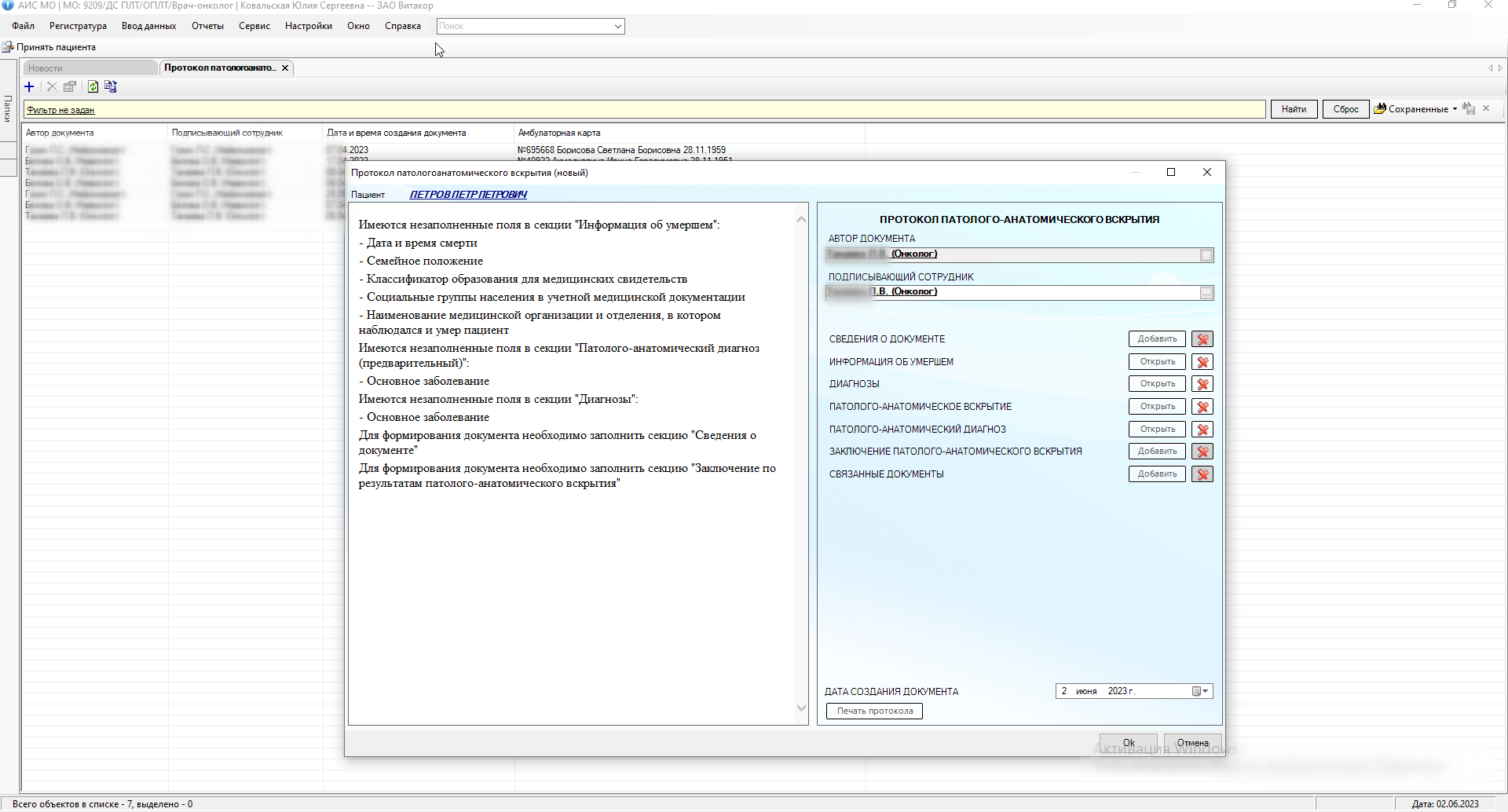Screen dimensions: 1508x812
Task: Click Добавить for Сведения о документе
Action: coord(1157,339)
